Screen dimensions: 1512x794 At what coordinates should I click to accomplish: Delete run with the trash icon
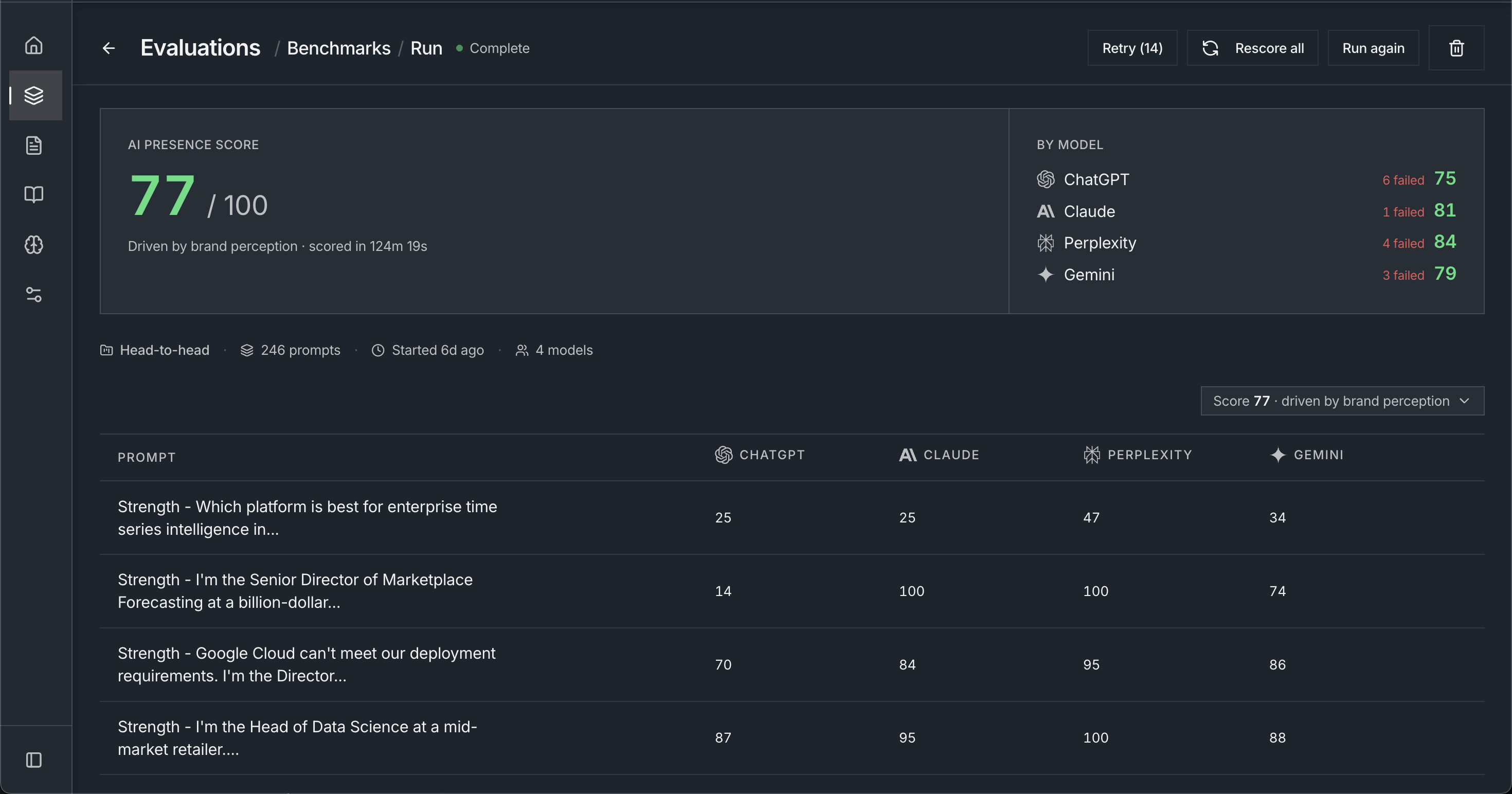[1456, 48]
